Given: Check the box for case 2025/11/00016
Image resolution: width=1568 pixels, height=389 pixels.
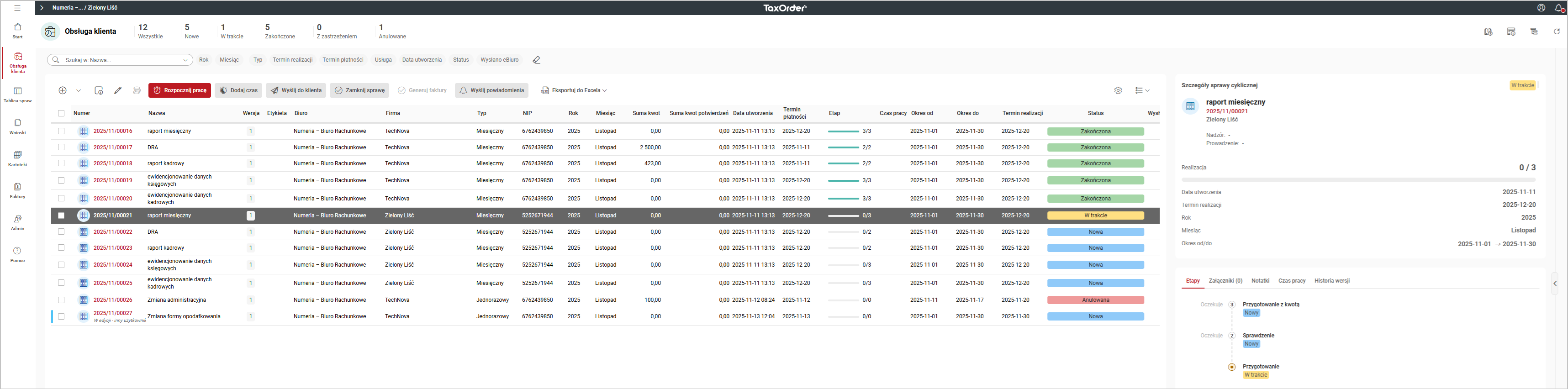Looking at the screenshot, I should pyautogui.click(x=61, y=131).
